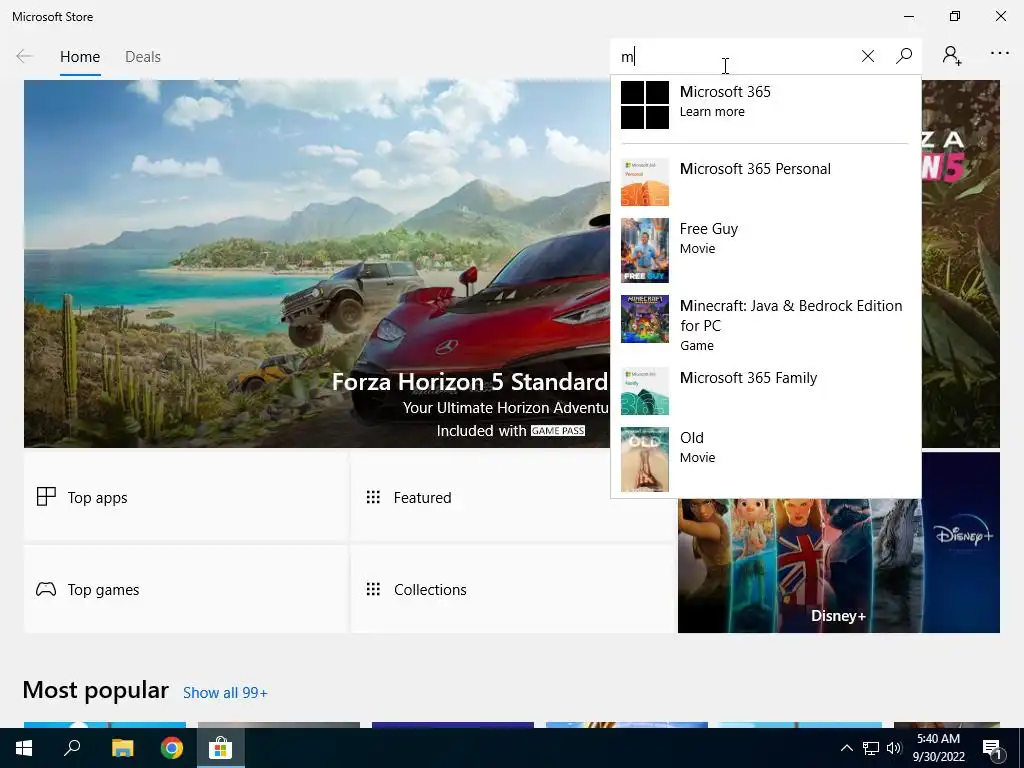1024x768 pixels.
Task: Restore down the Microsoft Store window
Action: (x=955, y=16)
